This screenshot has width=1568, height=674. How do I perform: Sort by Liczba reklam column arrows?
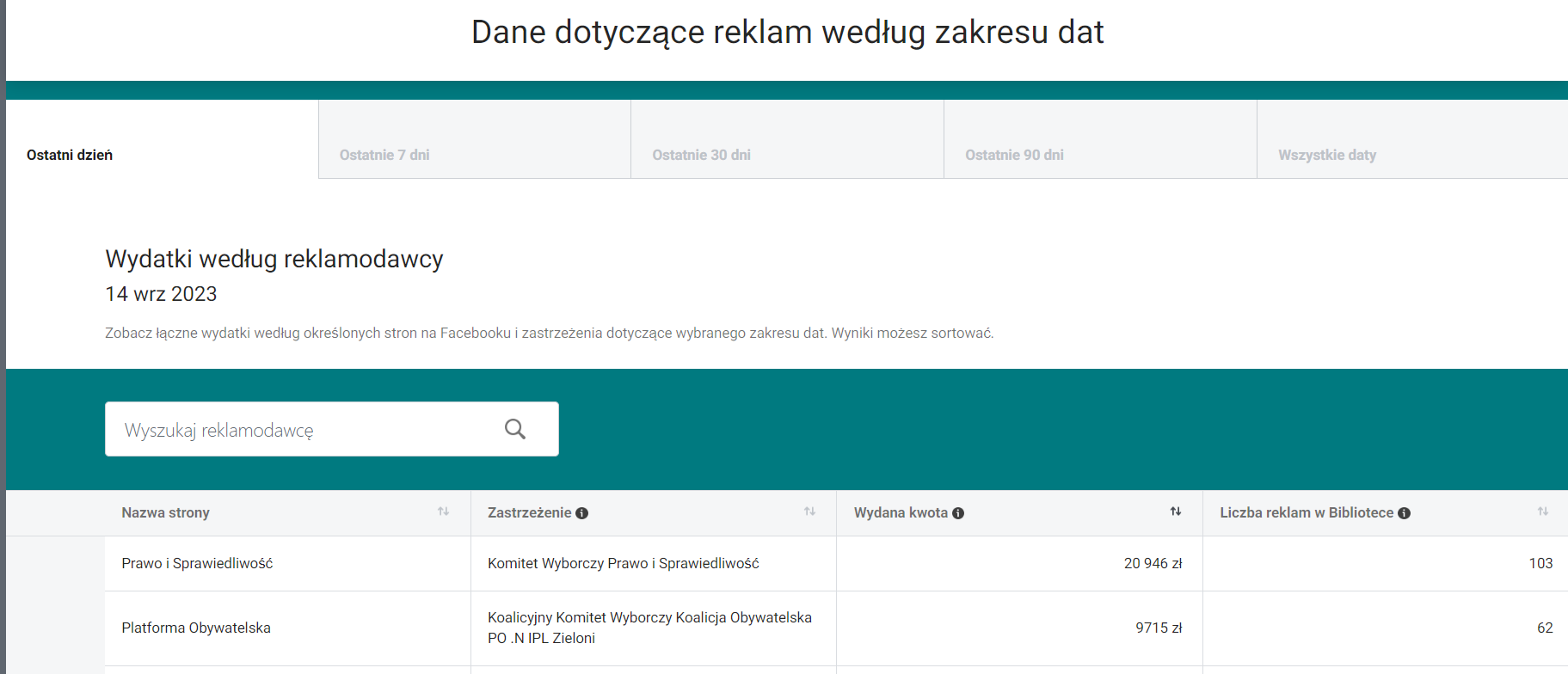coord(1542,512)
